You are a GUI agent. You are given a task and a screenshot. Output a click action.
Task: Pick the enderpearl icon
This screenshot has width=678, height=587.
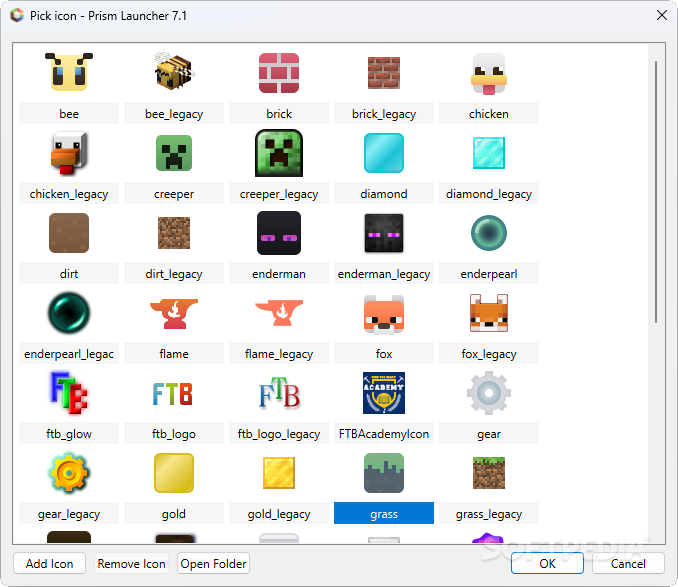tap(489, 233)
